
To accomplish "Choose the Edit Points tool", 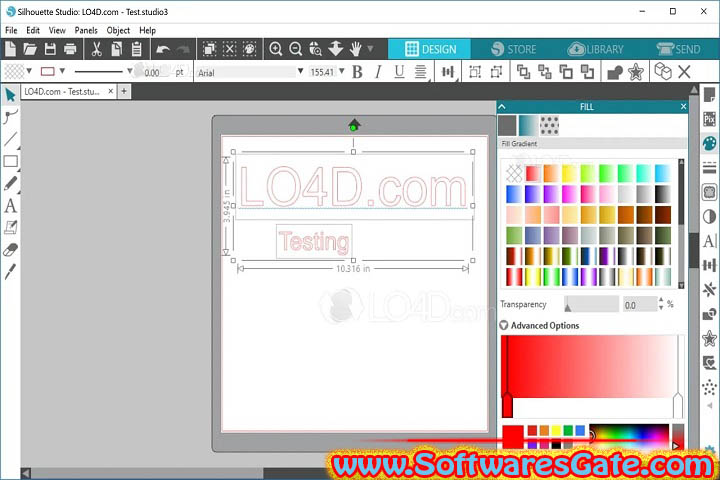I will (x=10, y=116).
